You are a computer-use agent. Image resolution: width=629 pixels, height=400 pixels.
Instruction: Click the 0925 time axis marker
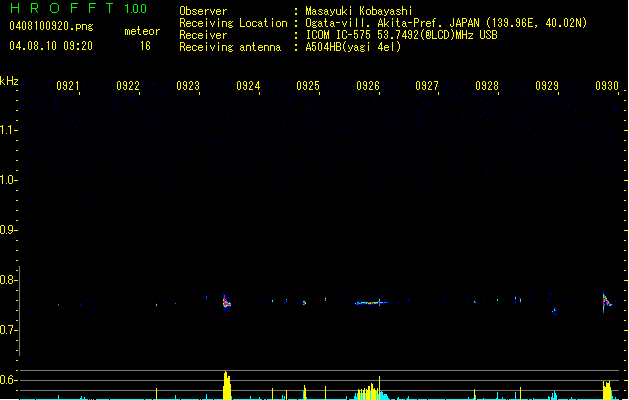coord(308,86)
